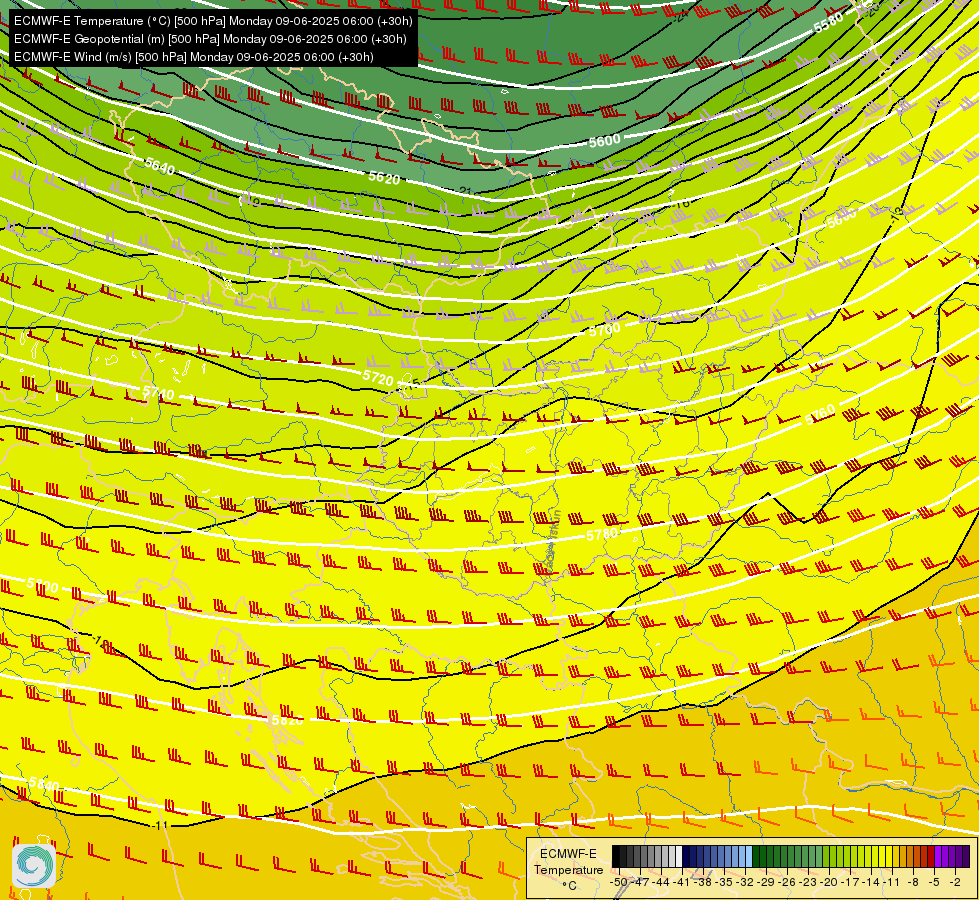Click the -21 isotherm label on the map
Image resolution: width=979 pixels, height=900 pixels.
pos(464,190)
